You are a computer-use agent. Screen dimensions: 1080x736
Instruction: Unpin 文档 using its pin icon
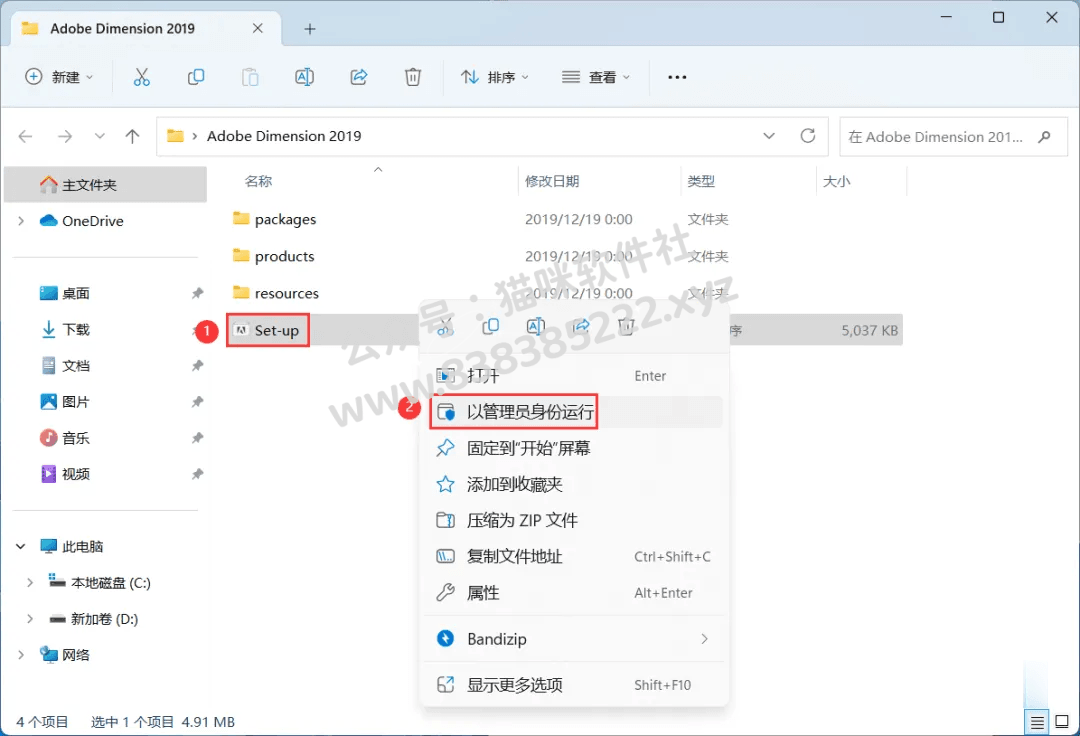pyautogui.click(x=198, y=366)
